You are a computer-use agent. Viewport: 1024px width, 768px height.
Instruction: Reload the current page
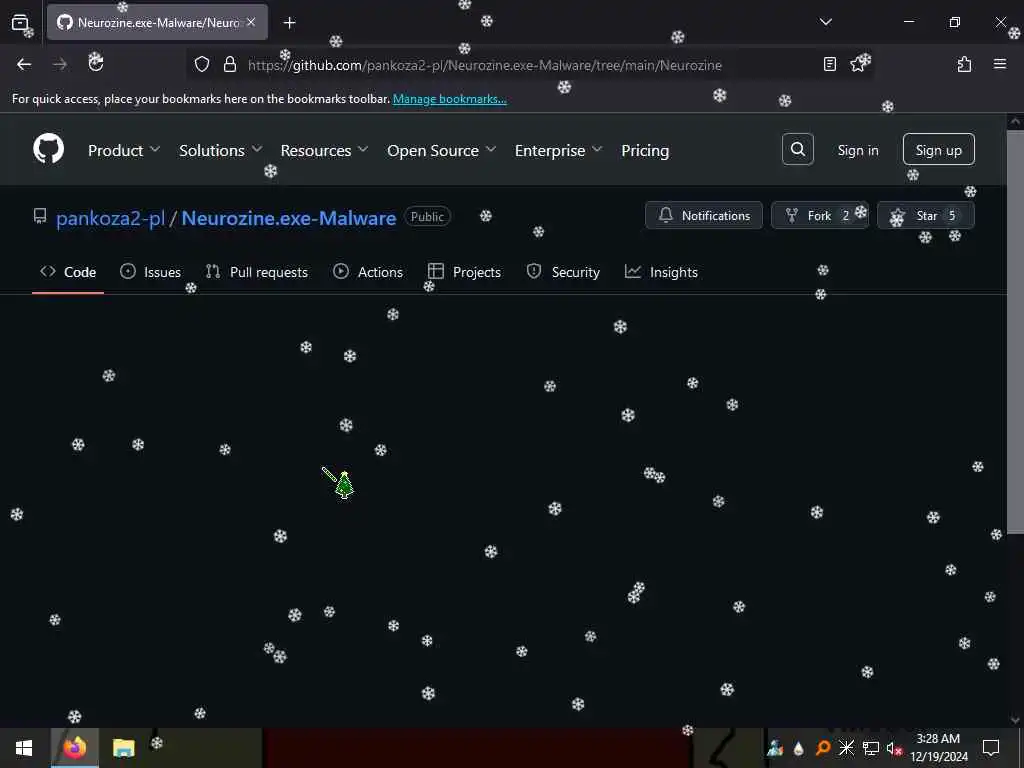(x=96, y=63)
